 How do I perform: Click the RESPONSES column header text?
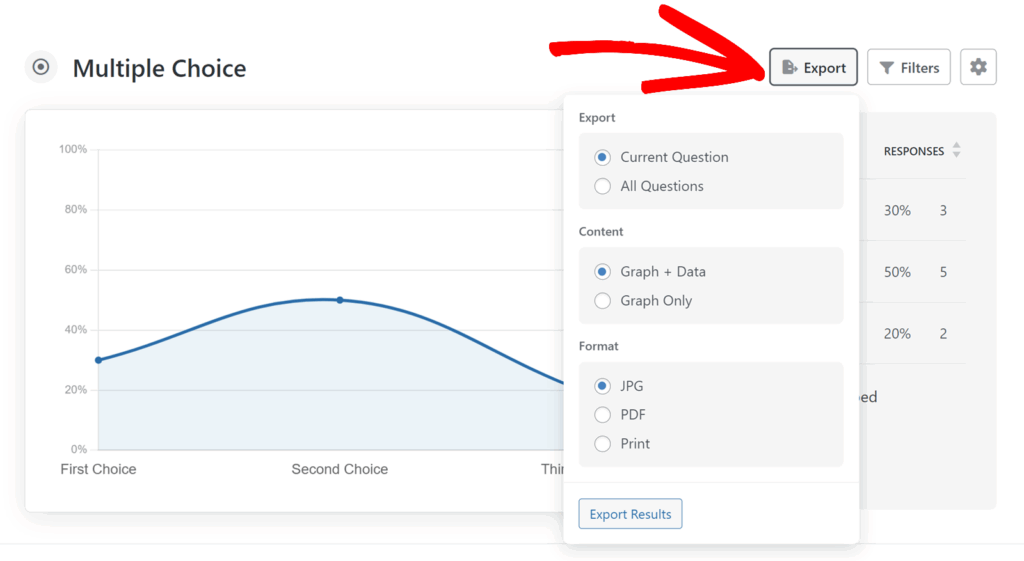pyautogui.click(x=913, y=151)
